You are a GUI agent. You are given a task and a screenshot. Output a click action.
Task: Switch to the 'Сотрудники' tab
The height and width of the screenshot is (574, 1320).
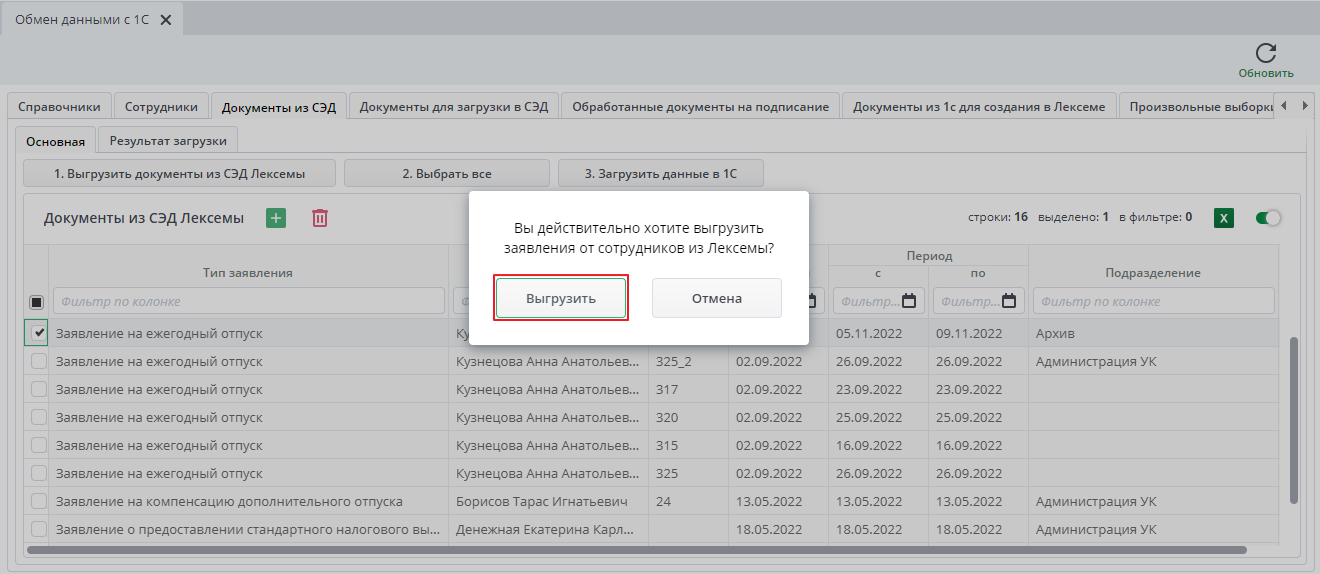point(162,107)
